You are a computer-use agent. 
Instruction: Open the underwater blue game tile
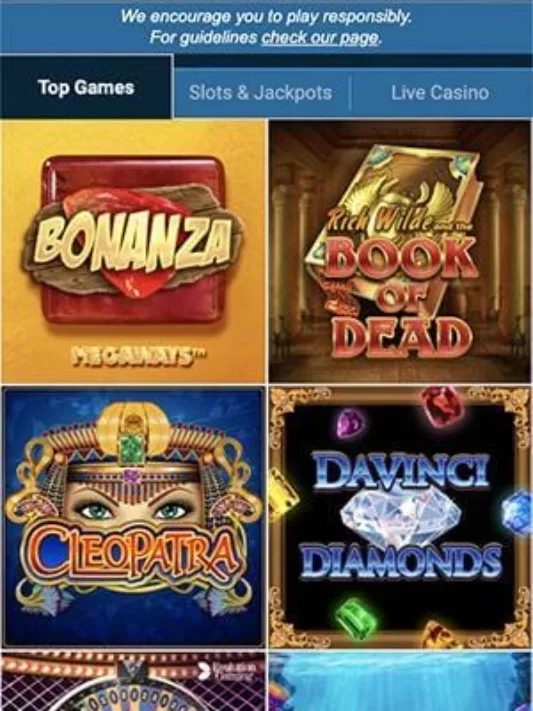[399, 681]
